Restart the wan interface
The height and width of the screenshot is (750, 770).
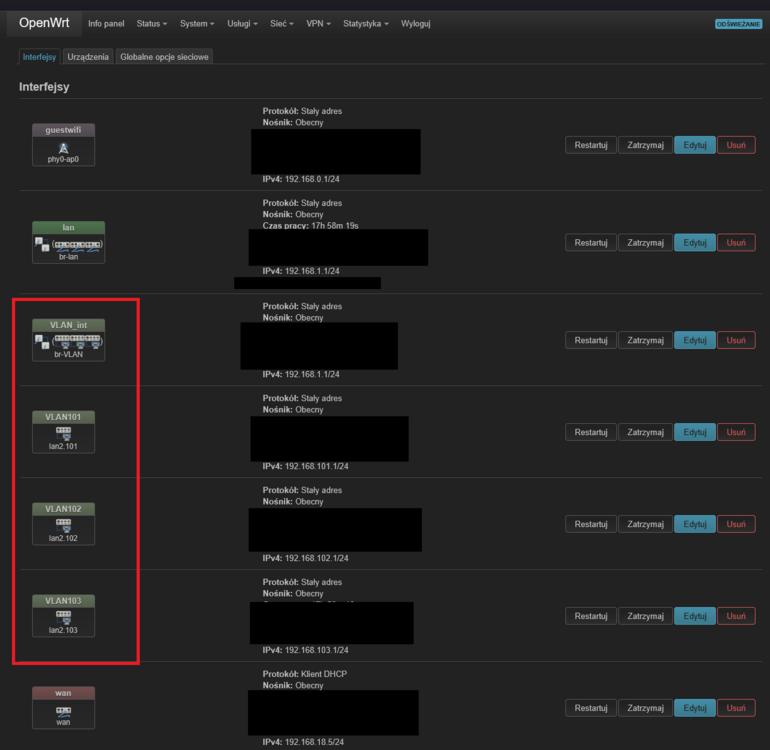pyautogui.click(x=591, y=708)
